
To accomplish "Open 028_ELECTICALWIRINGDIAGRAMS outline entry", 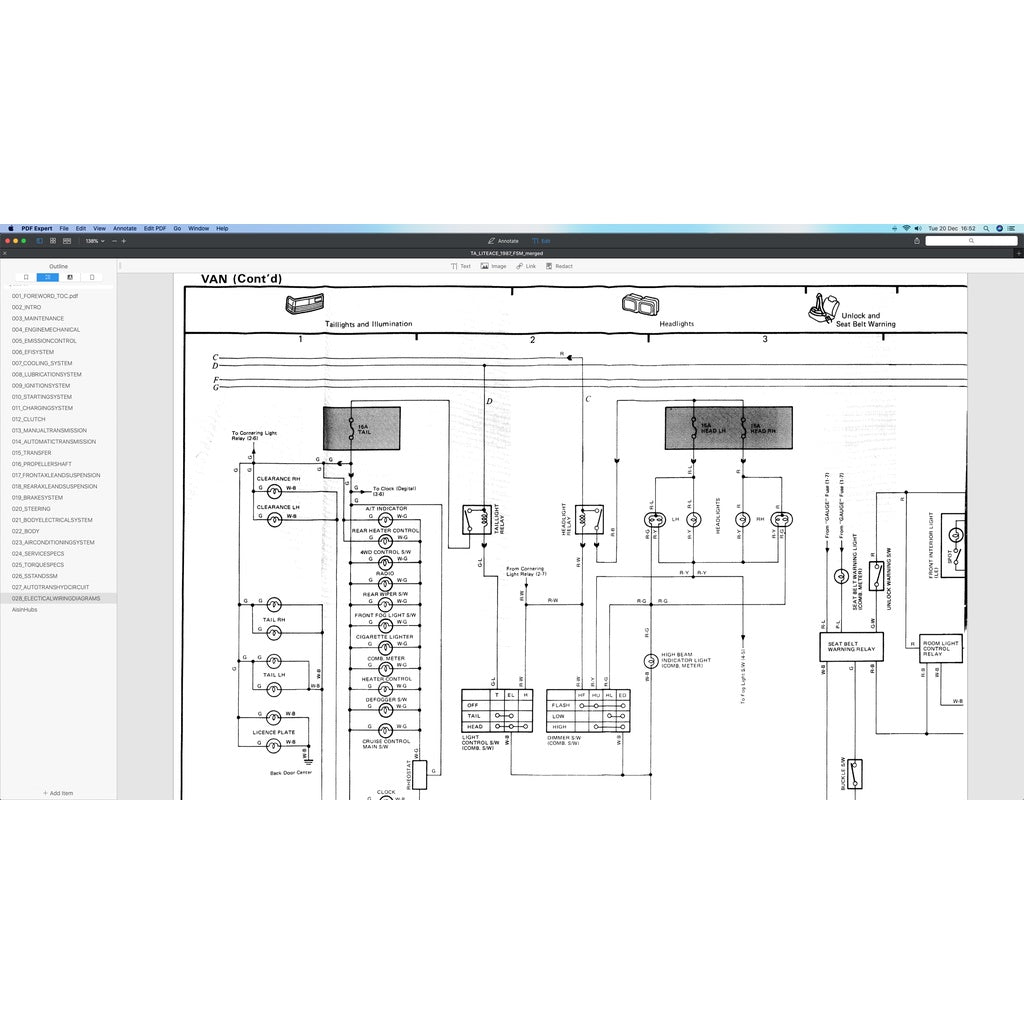I will 56,598.
